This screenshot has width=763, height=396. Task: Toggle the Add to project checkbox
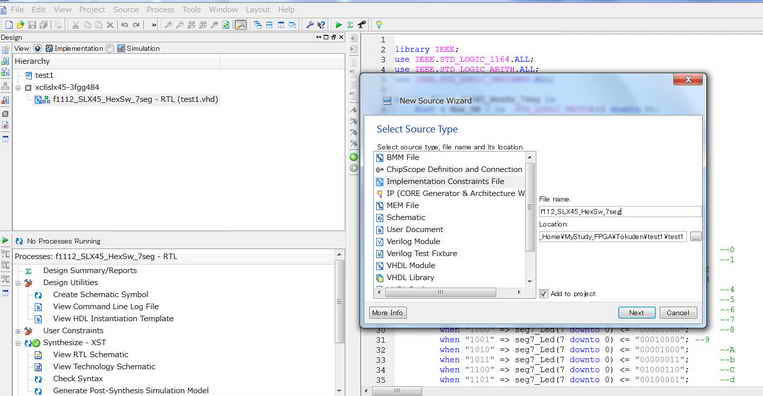(544, 294)
